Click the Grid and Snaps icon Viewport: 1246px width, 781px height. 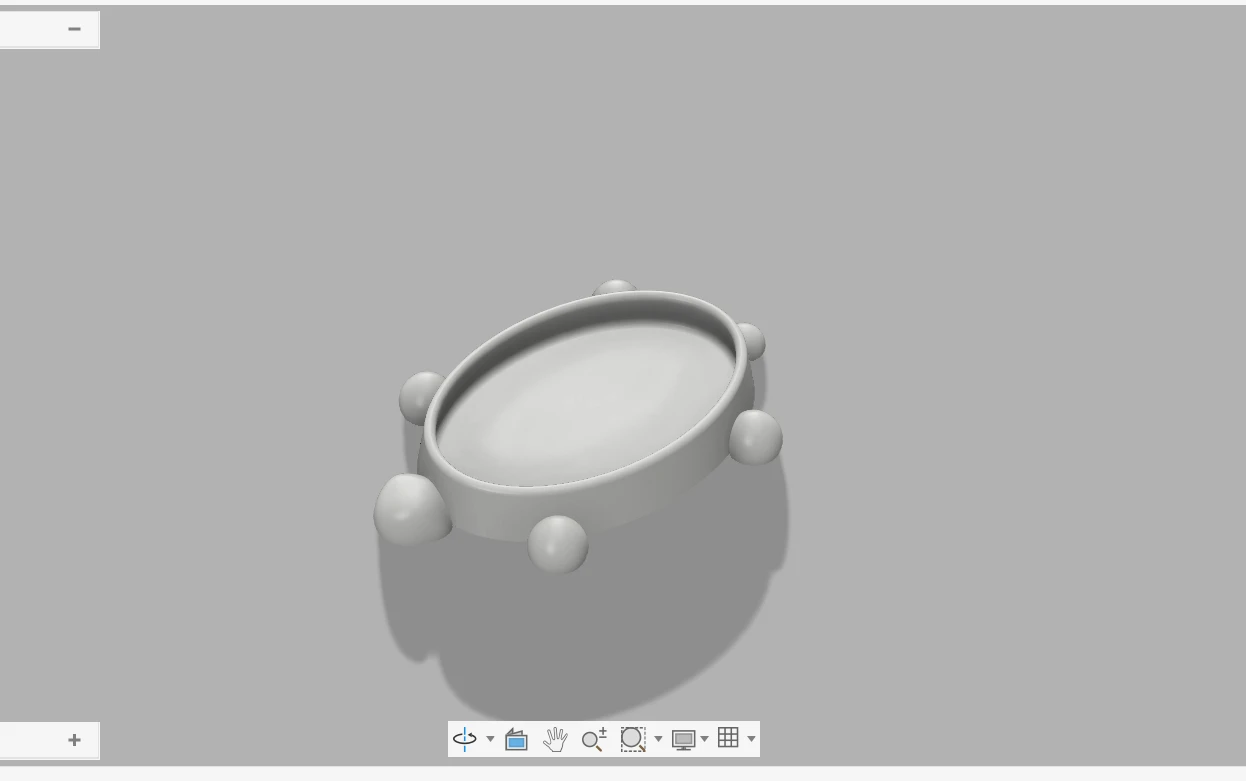coord(729,738)
